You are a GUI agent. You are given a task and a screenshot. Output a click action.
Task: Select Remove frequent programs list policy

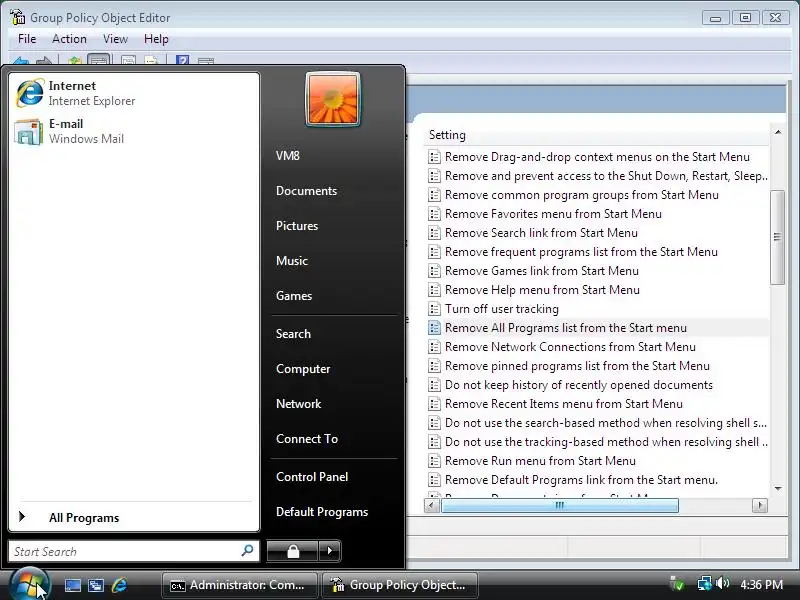[x=581, y=252]
